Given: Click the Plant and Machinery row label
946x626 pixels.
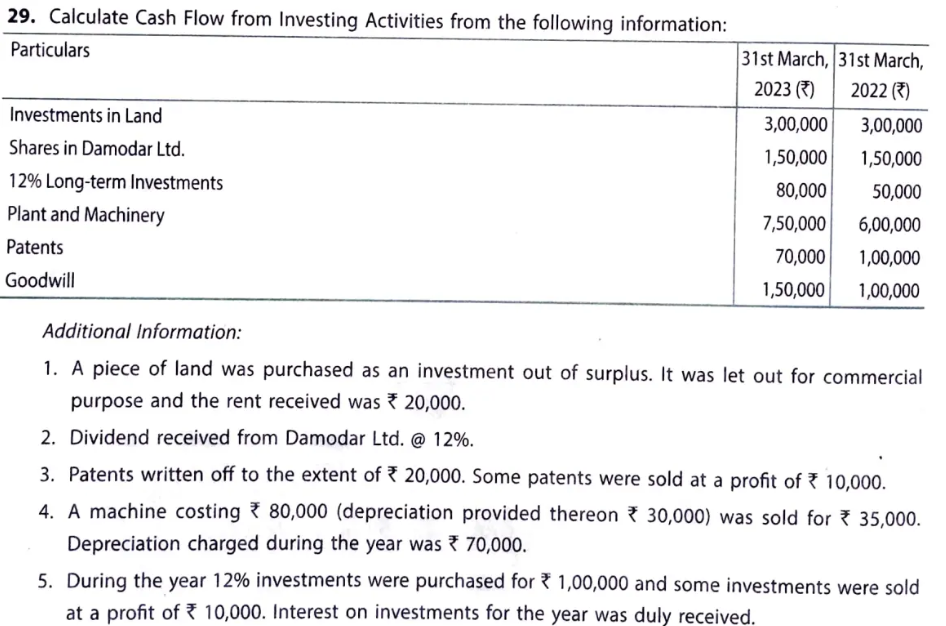Looking at the screenshot, I should point(86,215).
